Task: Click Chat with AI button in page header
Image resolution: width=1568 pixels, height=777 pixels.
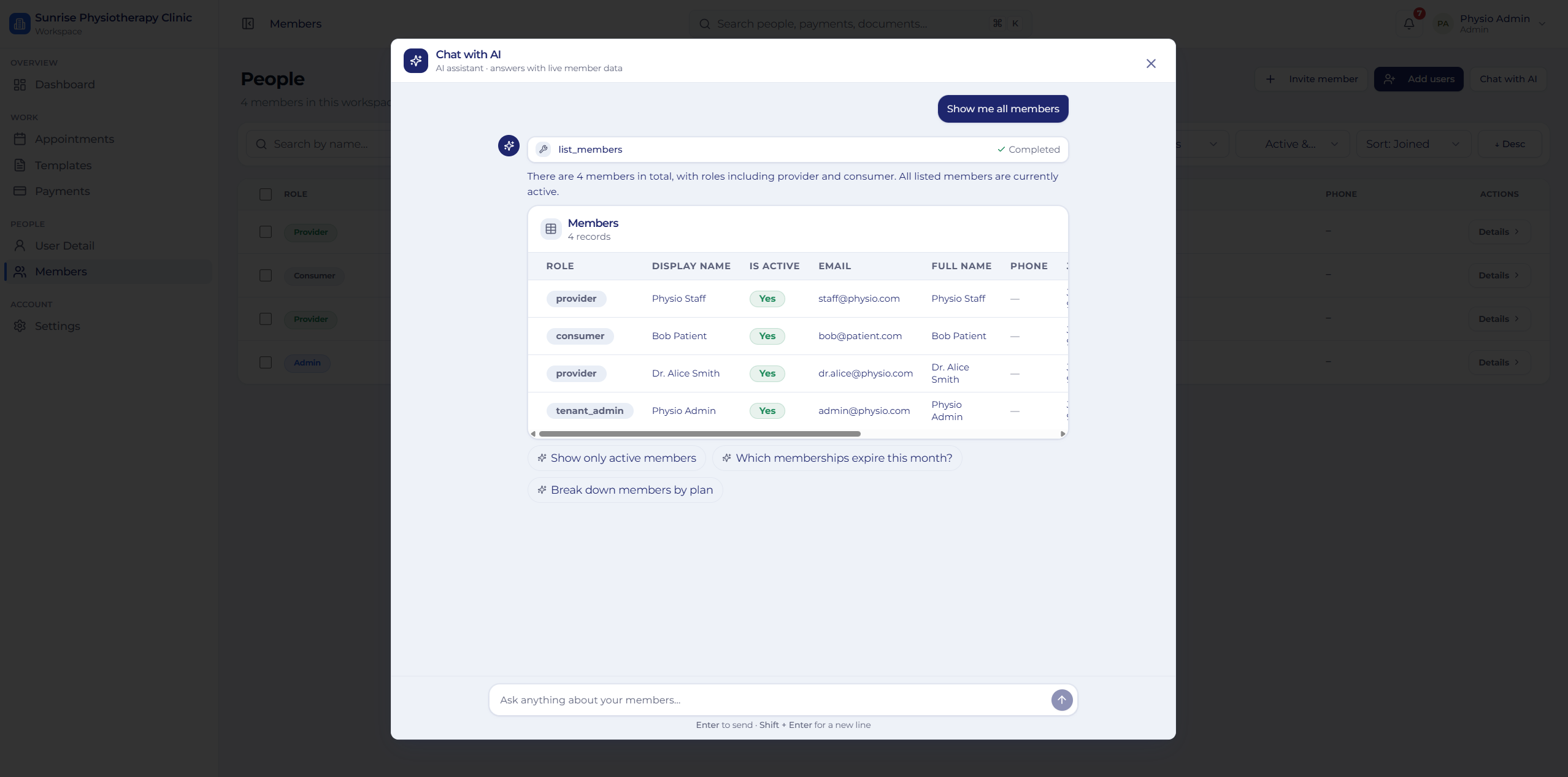Action: (x=1508, y=79)
